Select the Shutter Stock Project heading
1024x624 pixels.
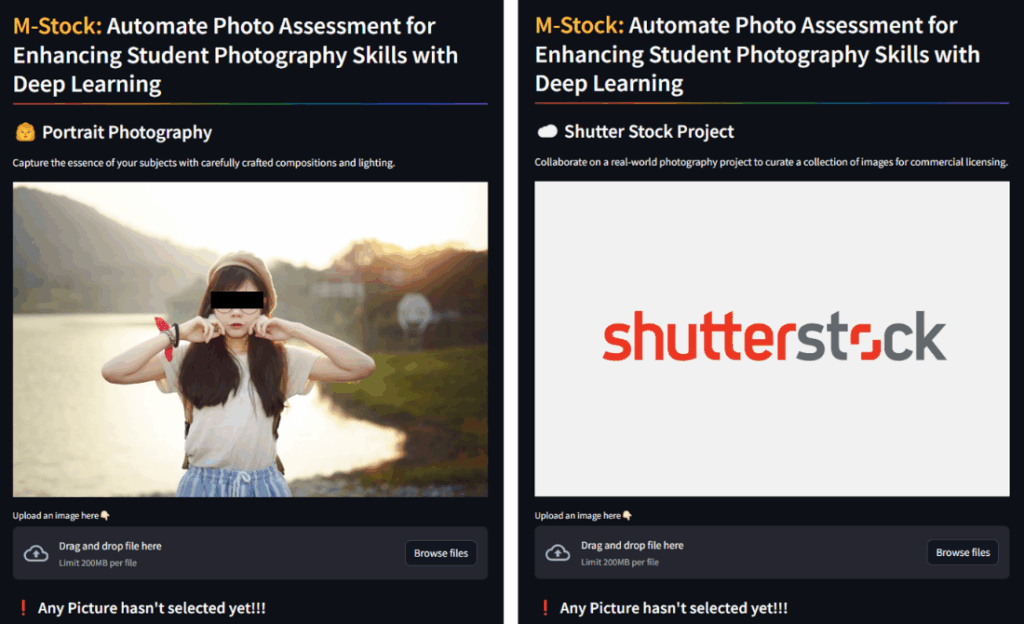[x=649, y=132]
